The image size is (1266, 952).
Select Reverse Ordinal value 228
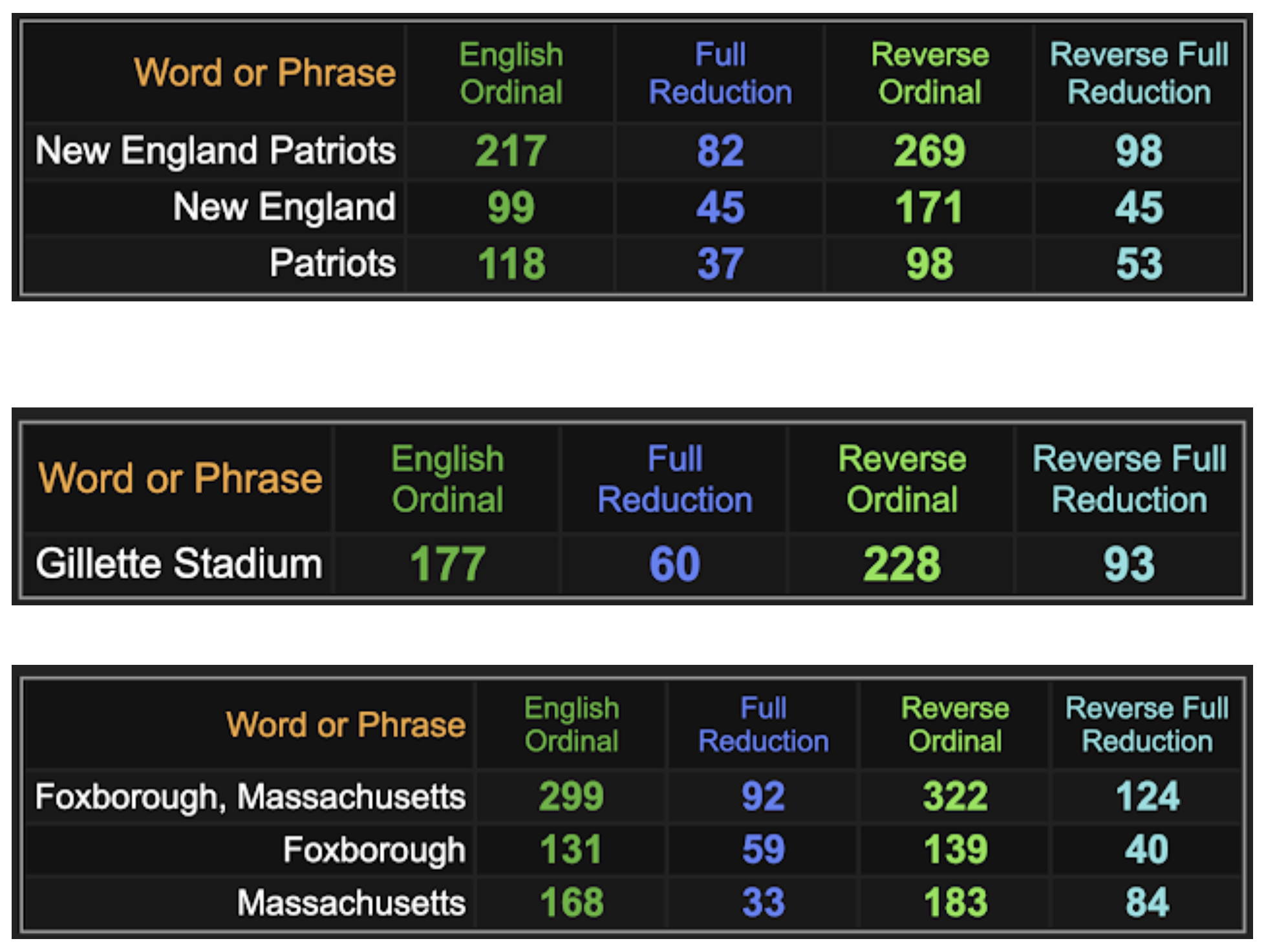tap(902, 563)
